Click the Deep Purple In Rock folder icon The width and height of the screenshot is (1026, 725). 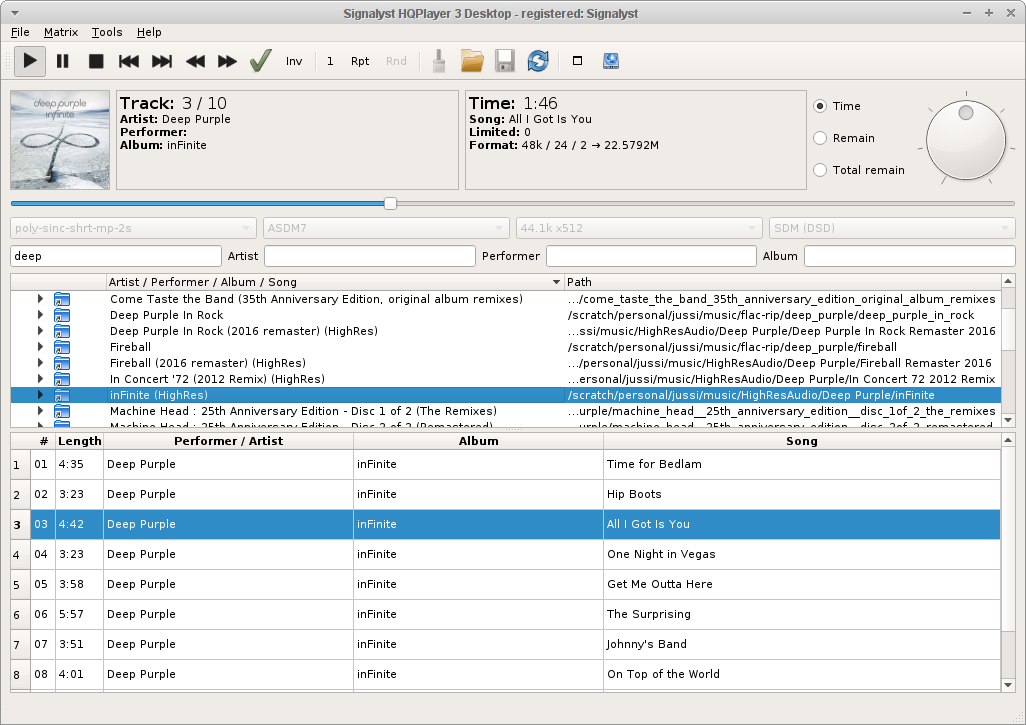pos(62,315)
